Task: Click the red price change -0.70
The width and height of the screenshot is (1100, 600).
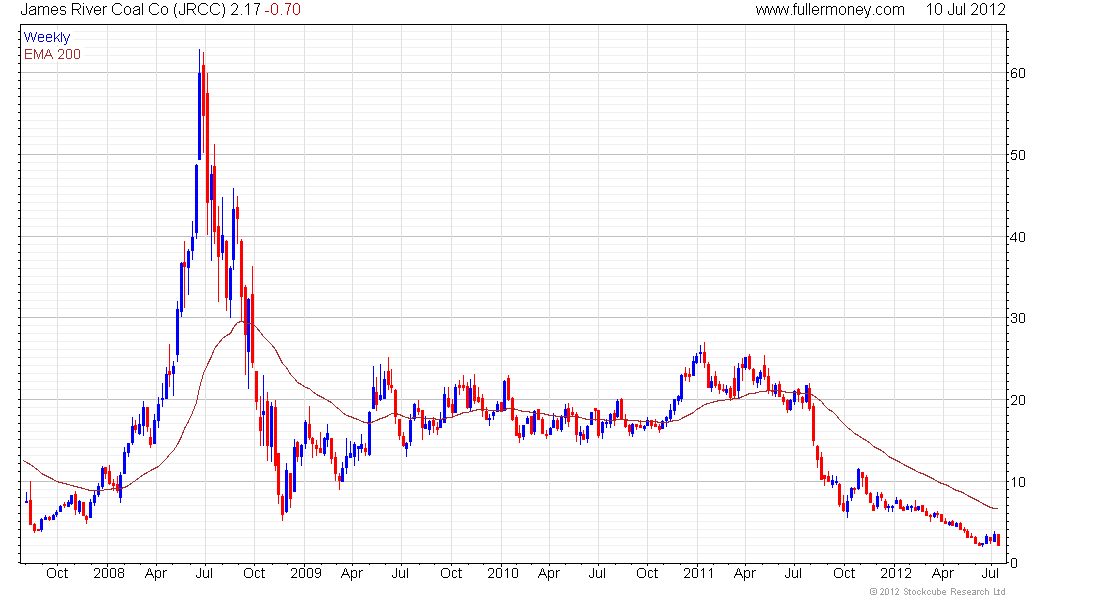Action: [283, 10]
